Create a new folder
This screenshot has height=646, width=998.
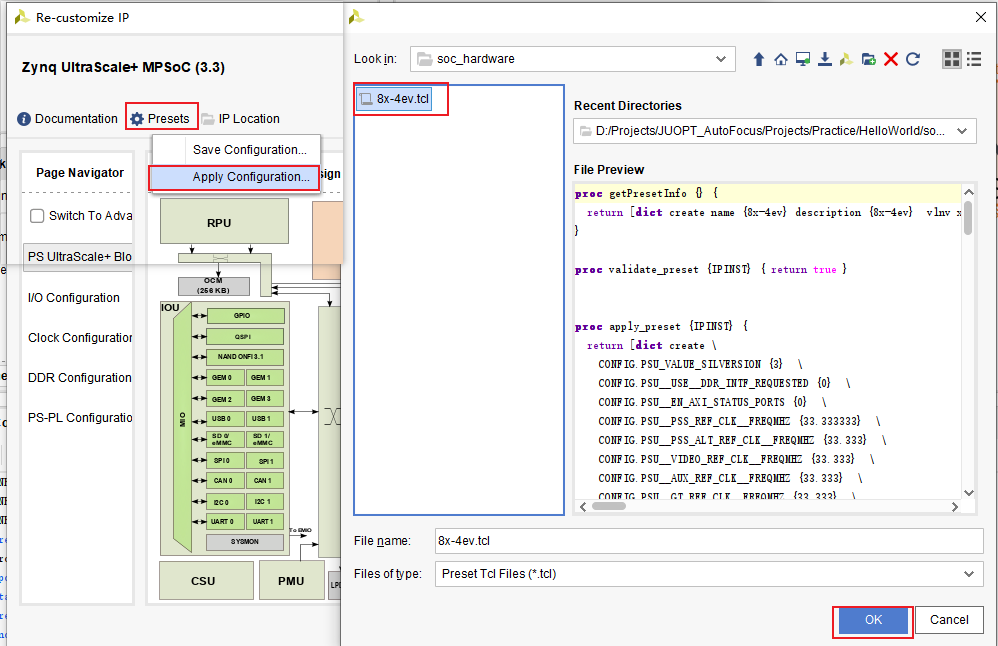click(x=869, y=59)
